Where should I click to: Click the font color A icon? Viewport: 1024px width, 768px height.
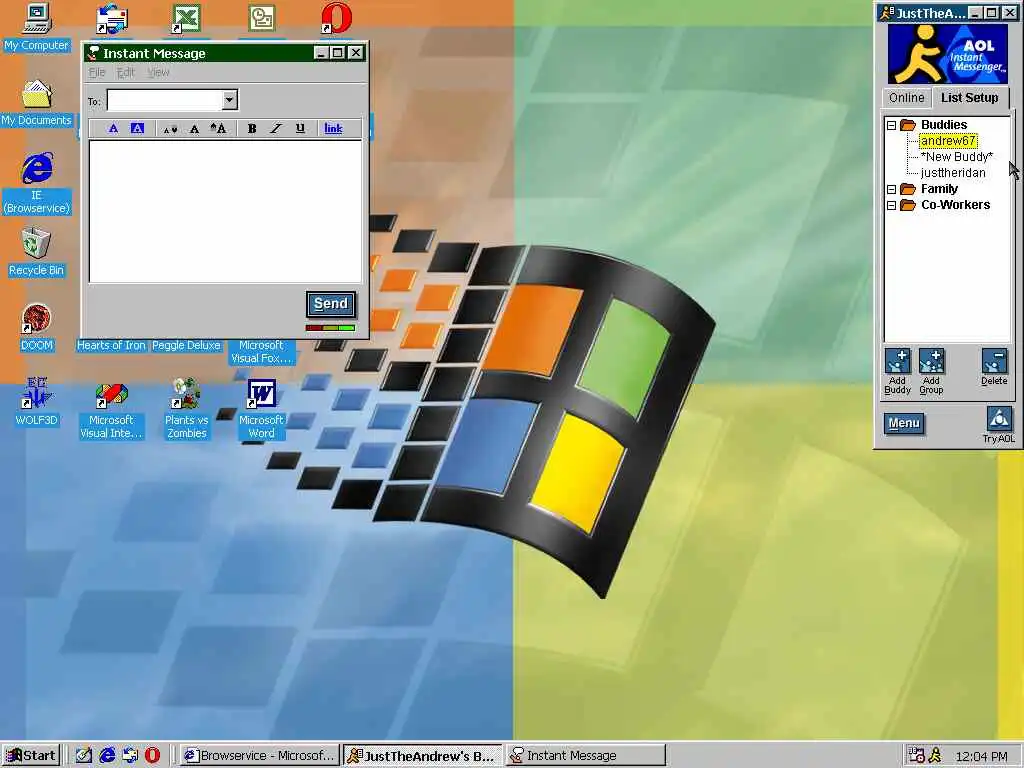(113, 129)
